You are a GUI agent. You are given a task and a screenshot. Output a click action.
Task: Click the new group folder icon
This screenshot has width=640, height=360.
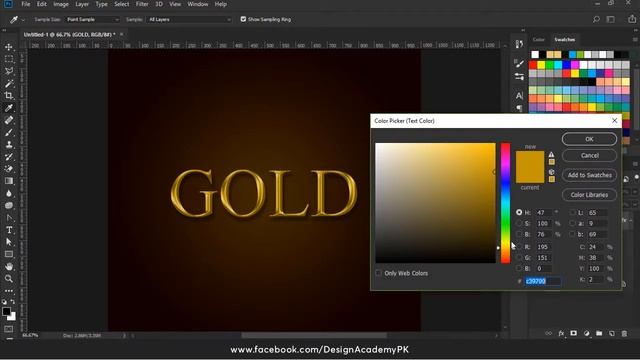click(x=599, y=333)
